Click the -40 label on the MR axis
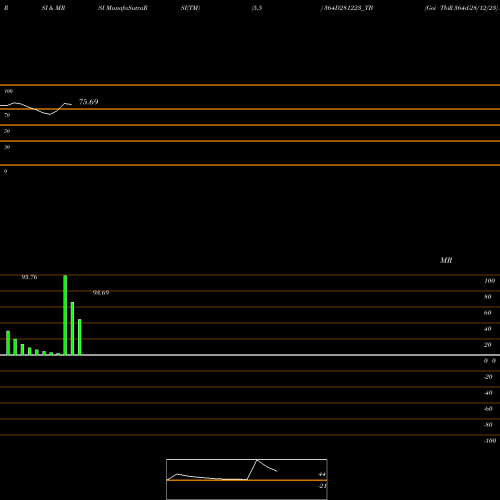Viewport: 500px width, 500px height. [x=488, y=393]
